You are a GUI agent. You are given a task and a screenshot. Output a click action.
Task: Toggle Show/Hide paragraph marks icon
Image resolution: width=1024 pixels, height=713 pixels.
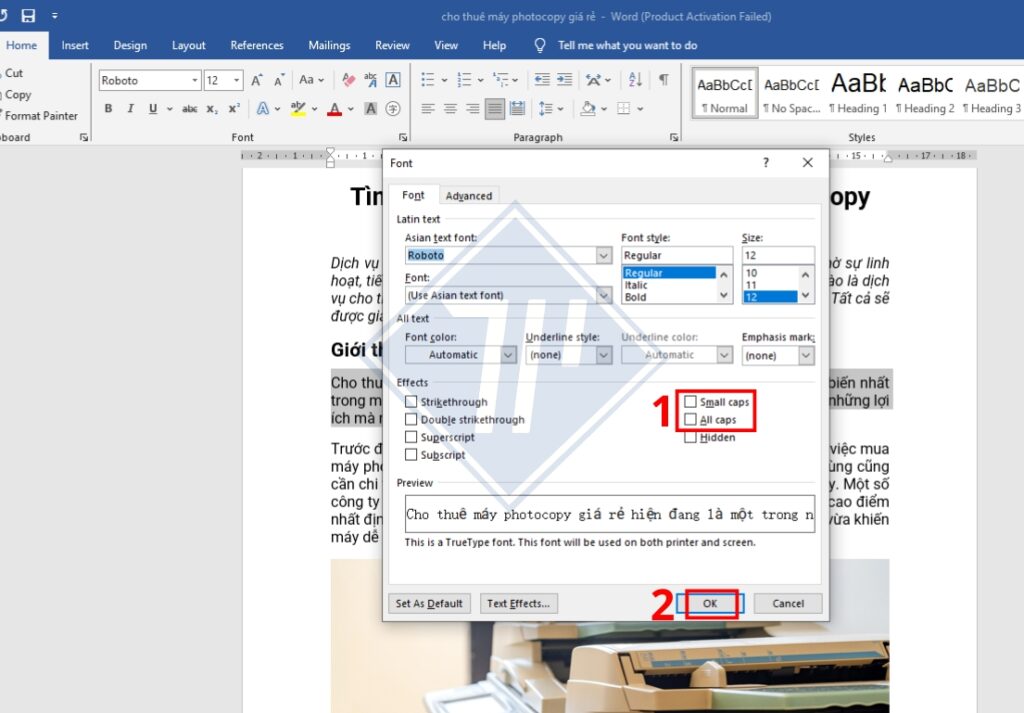(x=664, y=80)
